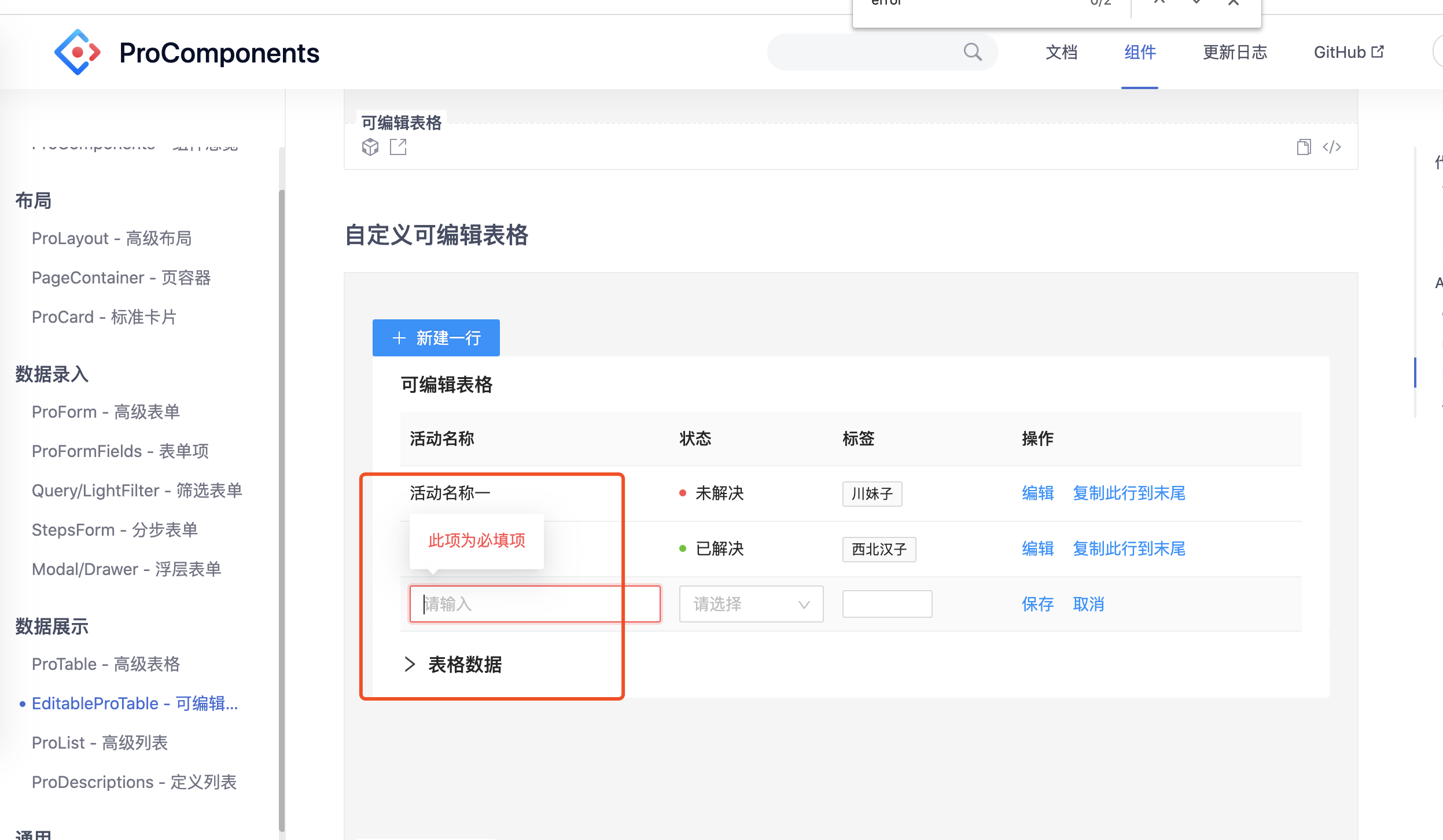Close the browser find bar
Image resolution: width=1443 pixels, height=840 pixels.
(x=1233, y=3)
